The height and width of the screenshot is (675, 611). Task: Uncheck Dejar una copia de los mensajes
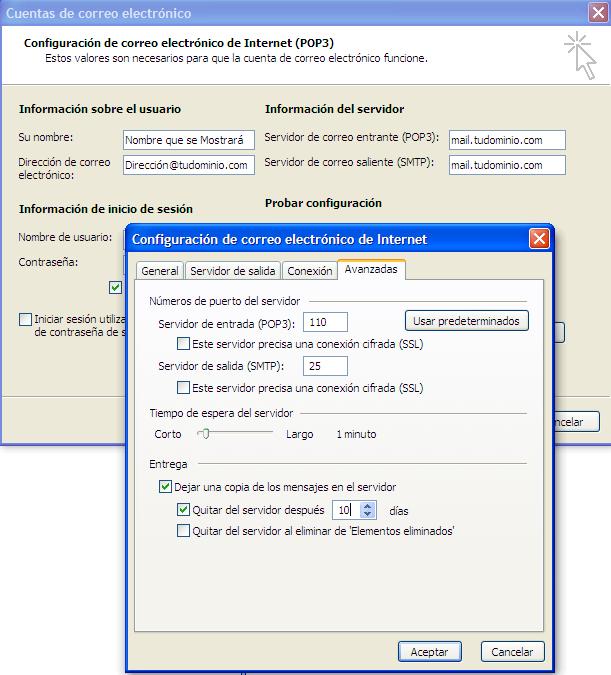click(x=165, y=487)
